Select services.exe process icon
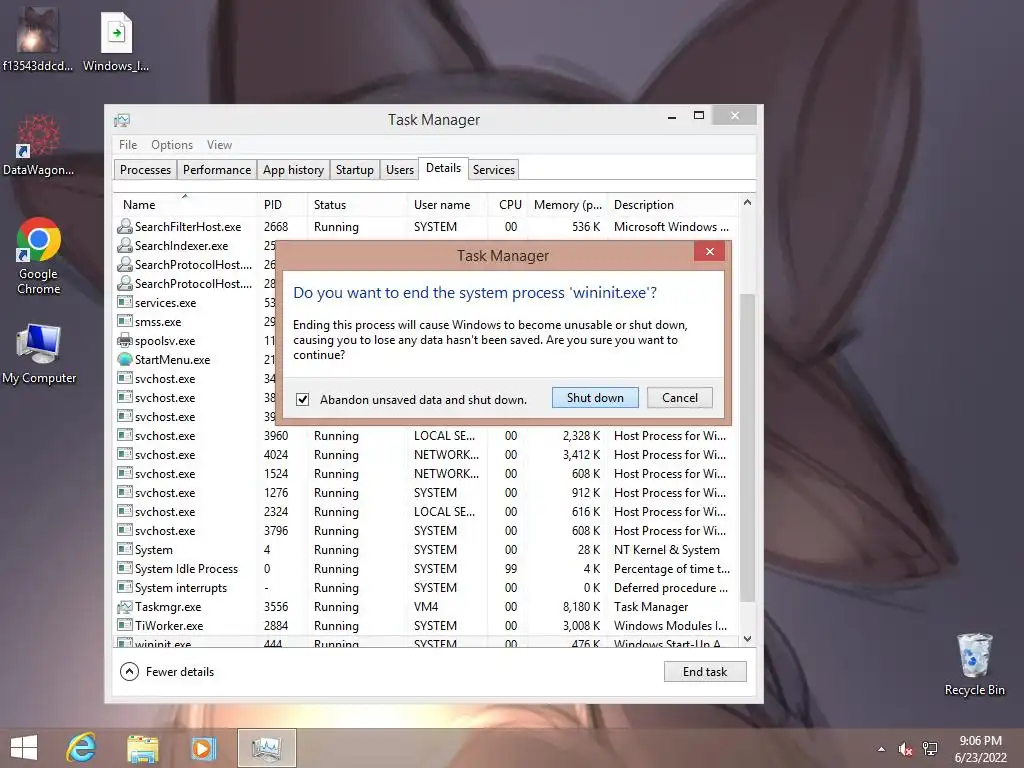The width and height of the screenshot is (1024, 768). click(125, 302)
